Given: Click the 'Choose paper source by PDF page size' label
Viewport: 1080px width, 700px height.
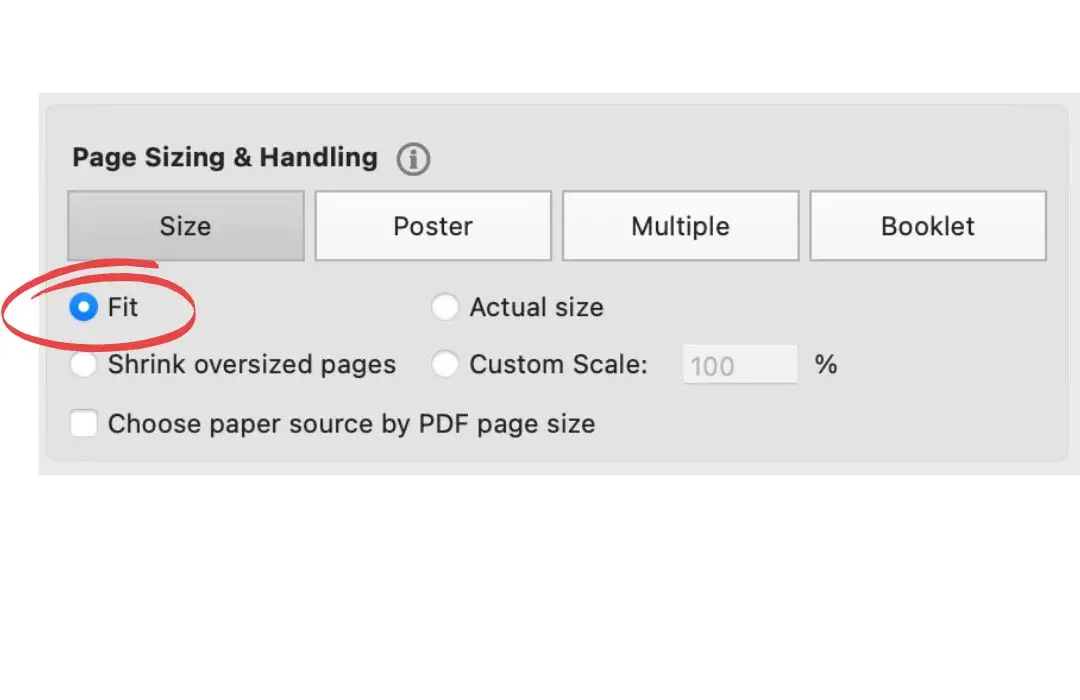Looking at the screenshot, I should point(351,424).
